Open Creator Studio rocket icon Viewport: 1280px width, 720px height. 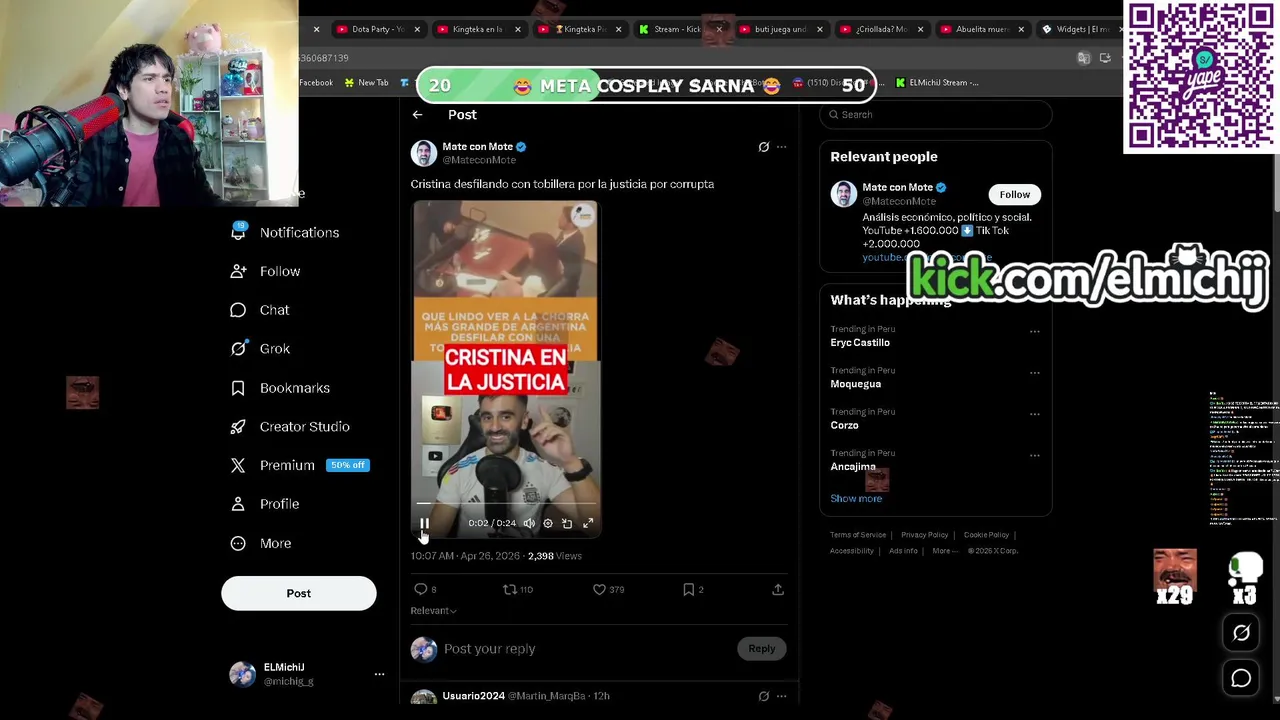point(238,427)
